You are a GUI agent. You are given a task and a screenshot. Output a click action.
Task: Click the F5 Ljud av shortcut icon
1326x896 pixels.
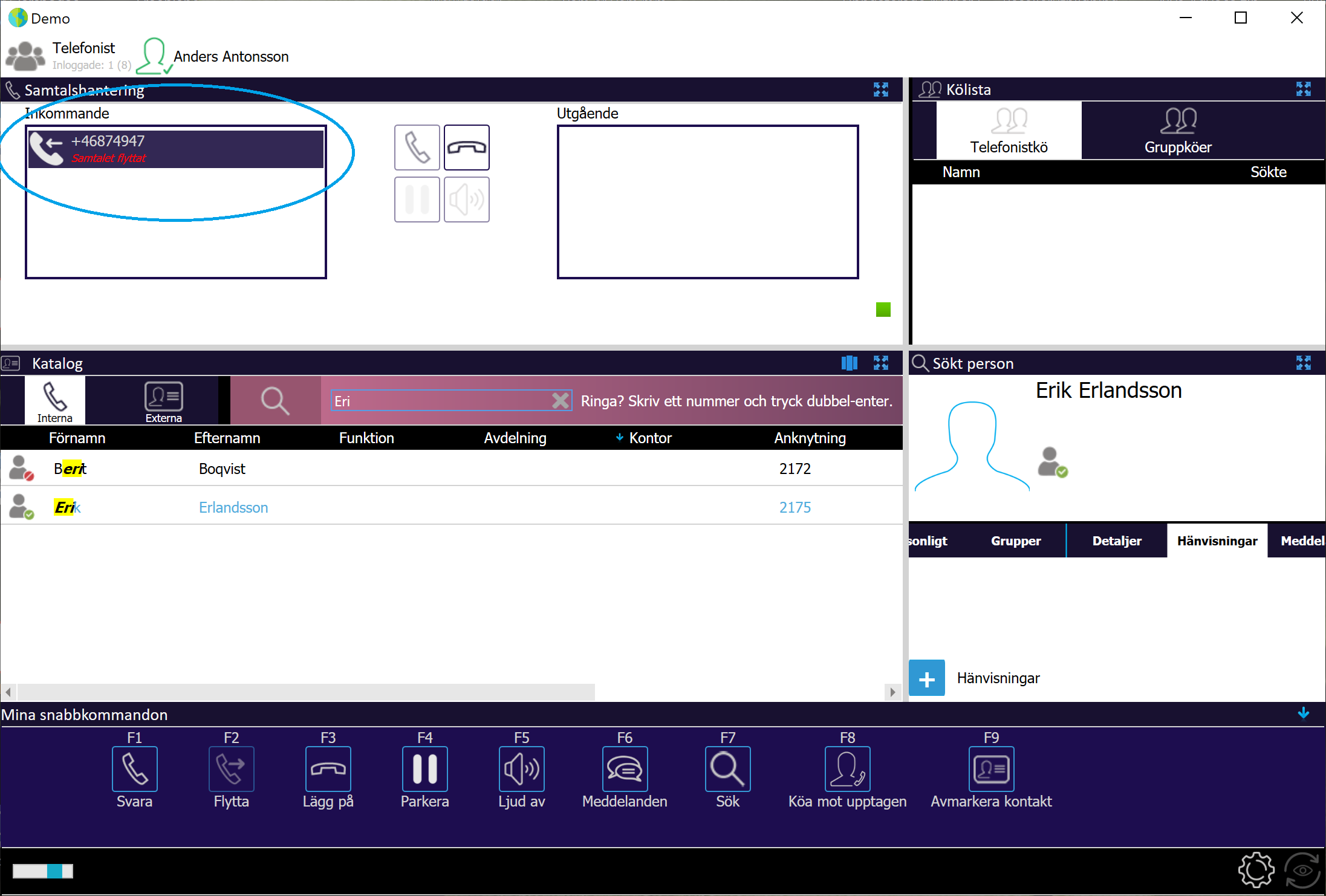(521, 768)
